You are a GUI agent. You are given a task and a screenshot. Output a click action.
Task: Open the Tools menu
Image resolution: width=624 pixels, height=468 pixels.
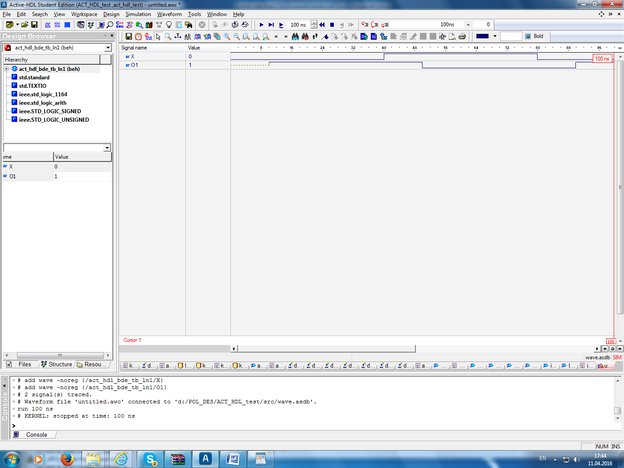(x=195, y=14)
